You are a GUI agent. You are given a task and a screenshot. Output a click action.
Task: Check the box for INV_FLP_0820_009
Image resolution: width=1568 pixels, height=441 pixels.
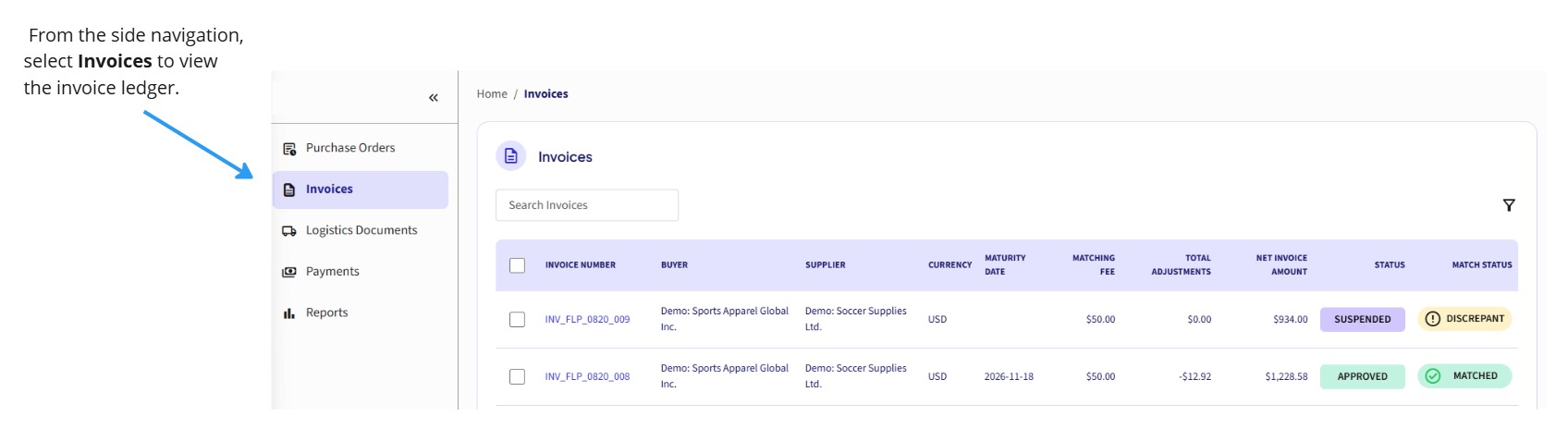518,320
